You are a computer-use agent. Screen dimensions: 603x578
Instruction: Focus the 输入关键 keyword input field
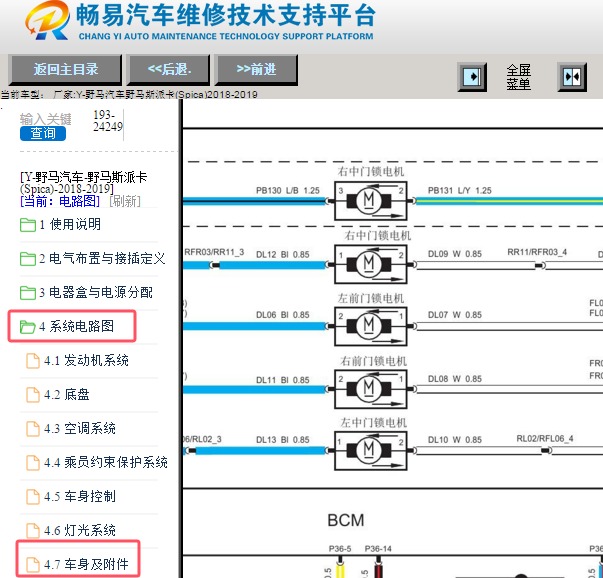point(46,119)
